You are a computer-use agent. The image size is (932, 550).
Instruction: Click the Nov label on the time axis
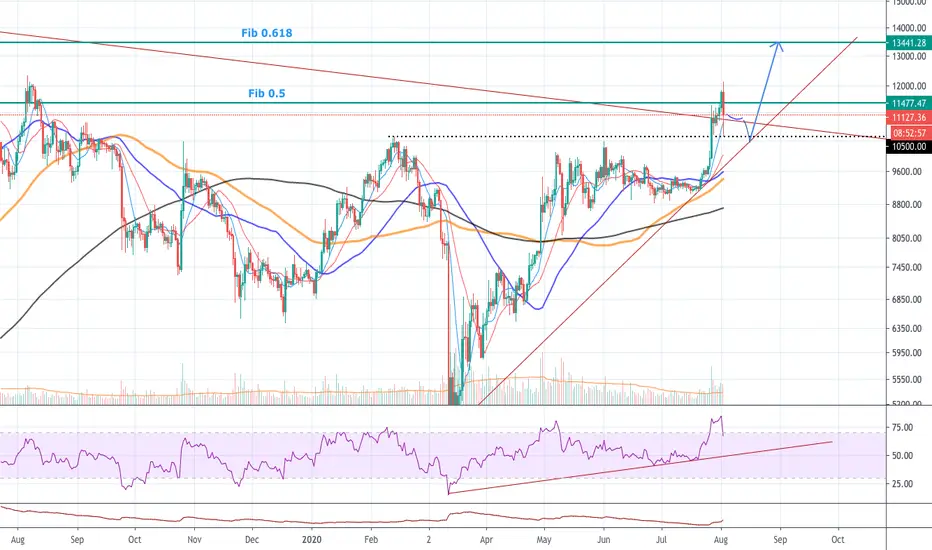pyautogui.click(x=194, y=540)
